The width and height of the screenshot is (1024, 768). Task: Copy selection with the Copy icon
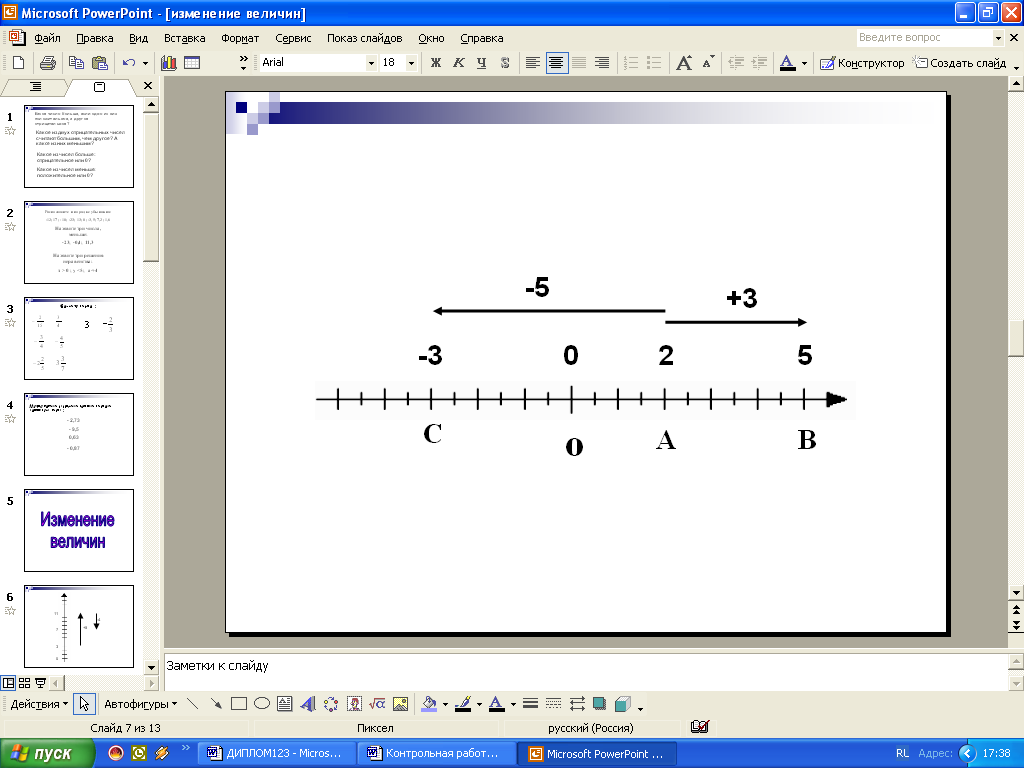76,63
